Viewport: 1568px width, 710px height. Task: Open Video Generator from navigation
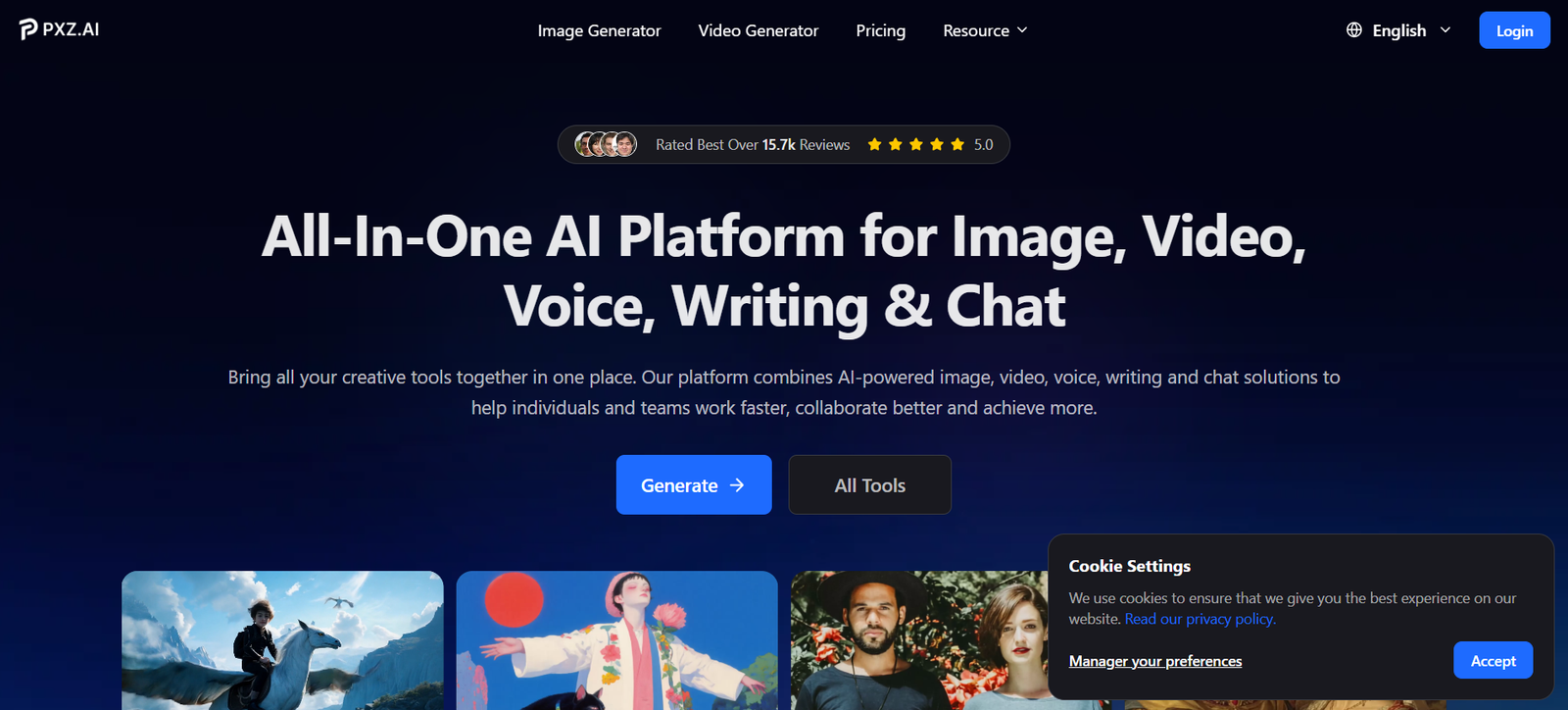point(759,30)
